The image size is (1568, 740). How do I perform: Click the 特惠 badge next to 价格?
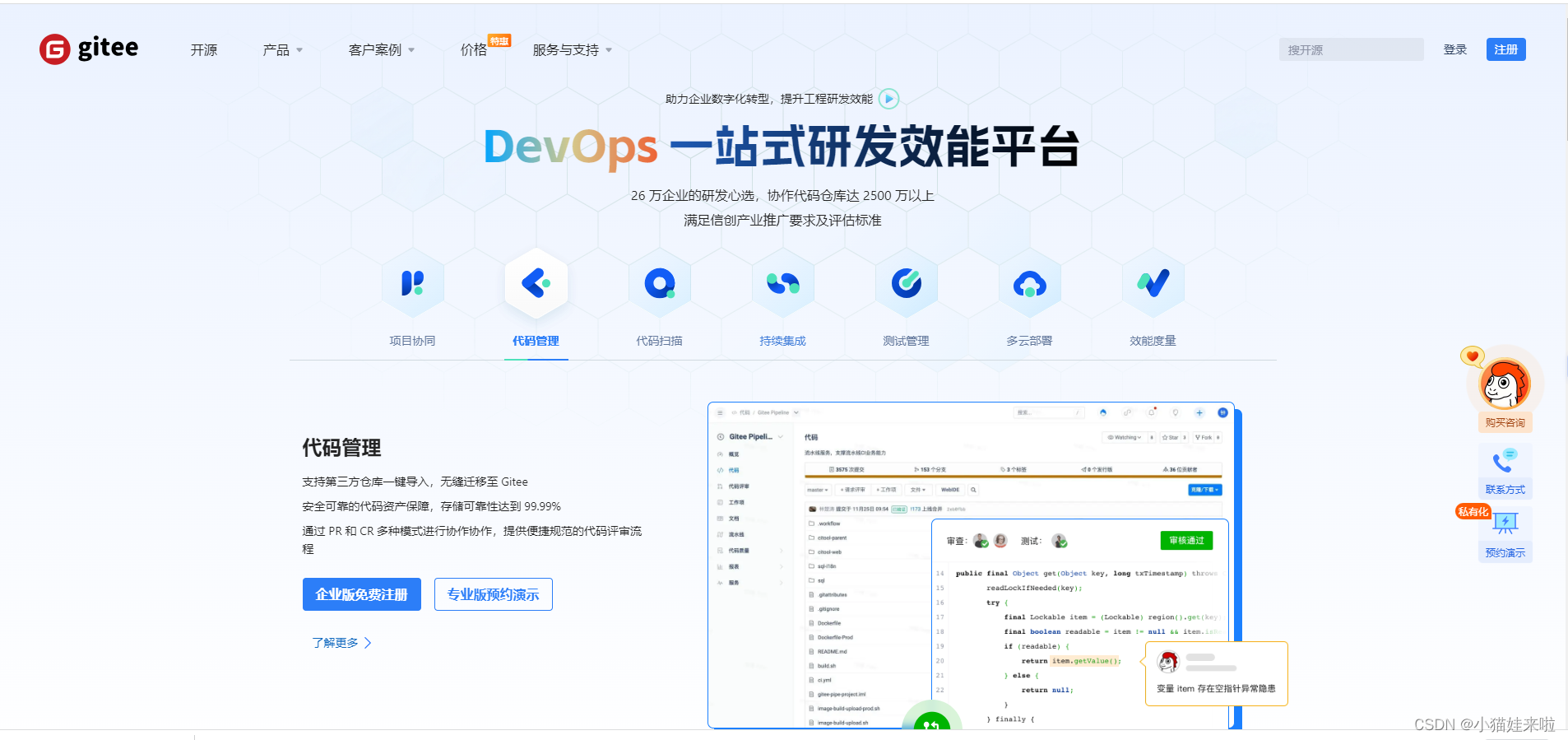(x=499, y=40)
